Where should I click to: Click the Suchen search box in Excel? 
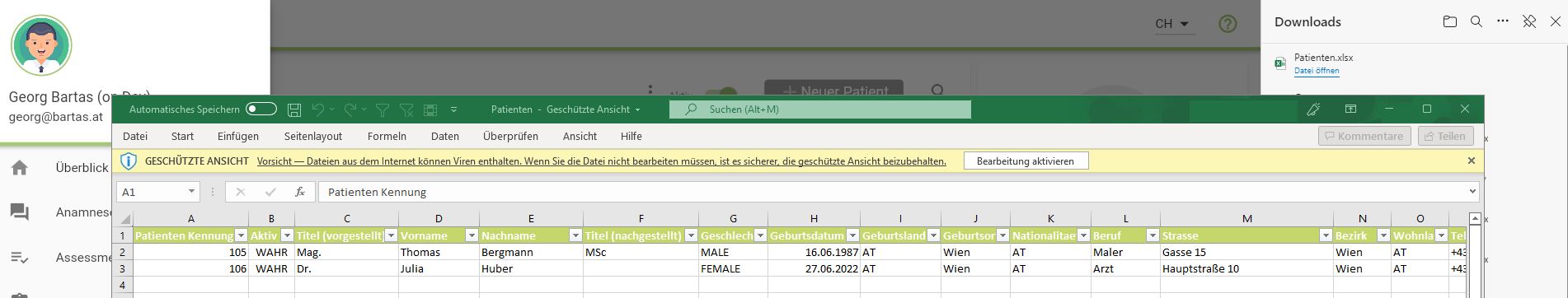[x=819, y=109]
